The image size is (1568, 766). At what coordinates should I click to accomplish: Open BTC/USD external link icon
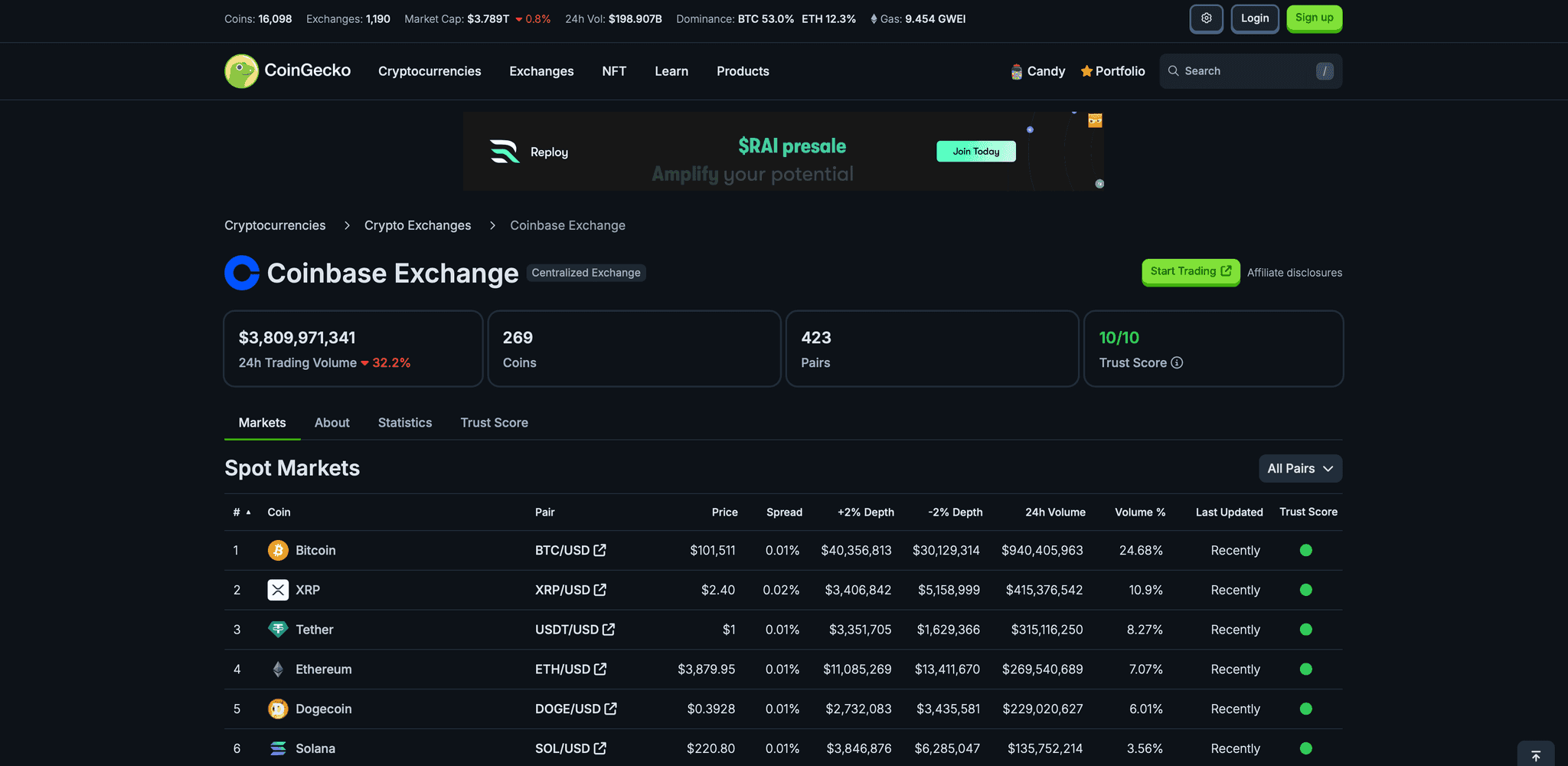[x=600, y=550]
